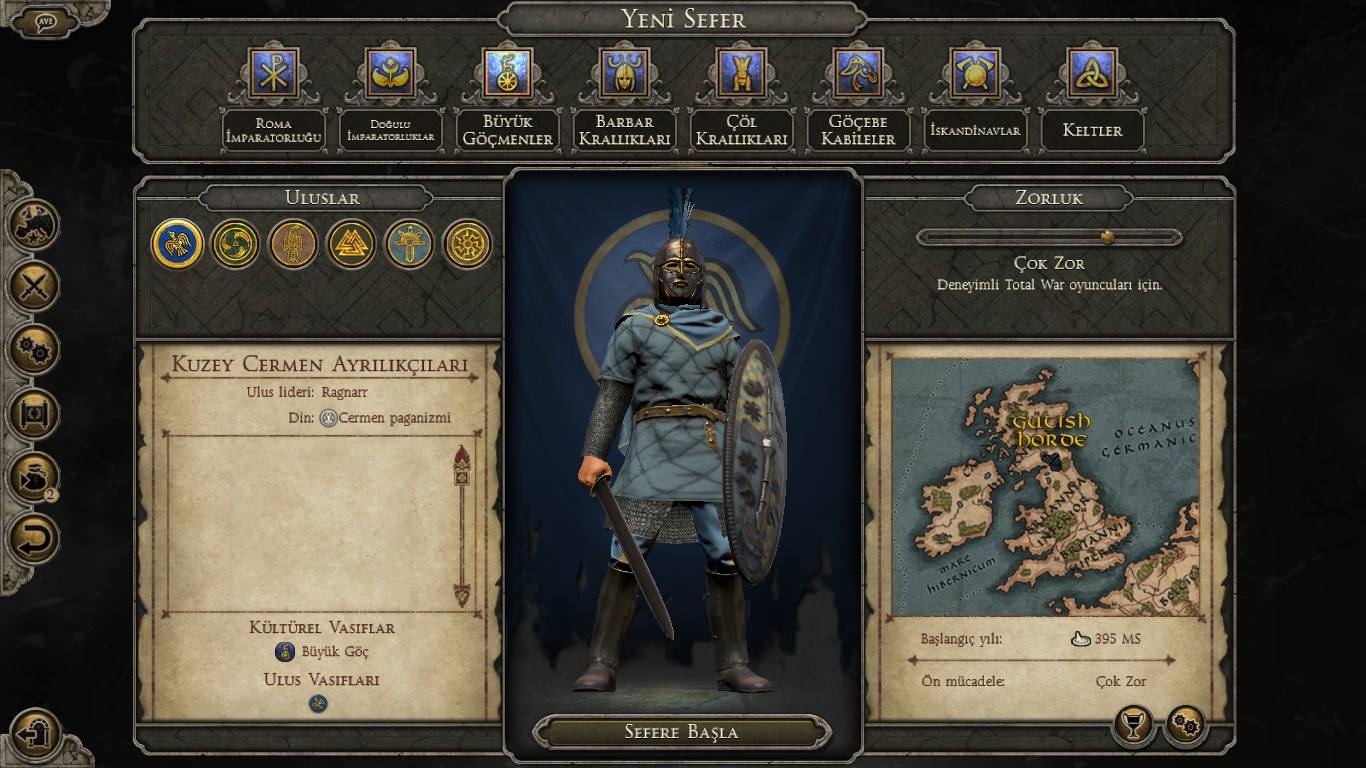Viewport: 1366px width, 768px height.
Task: Click the Britain campaign map thumbnail
Action: 1045,487
